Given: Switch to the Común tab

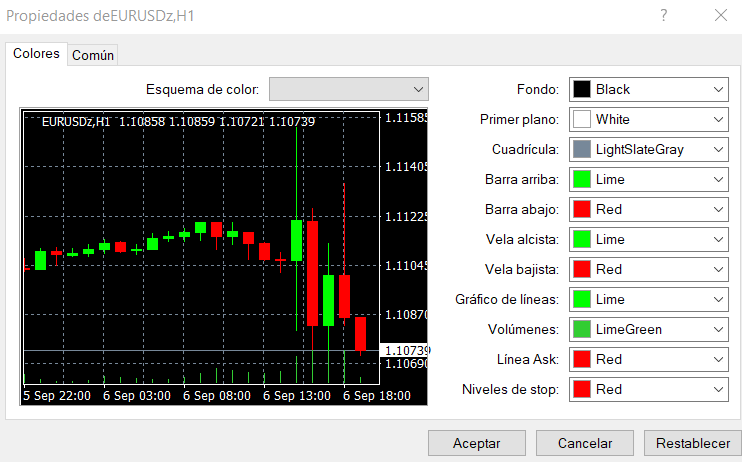Looking at the screenshot, I should pos(93,55).
